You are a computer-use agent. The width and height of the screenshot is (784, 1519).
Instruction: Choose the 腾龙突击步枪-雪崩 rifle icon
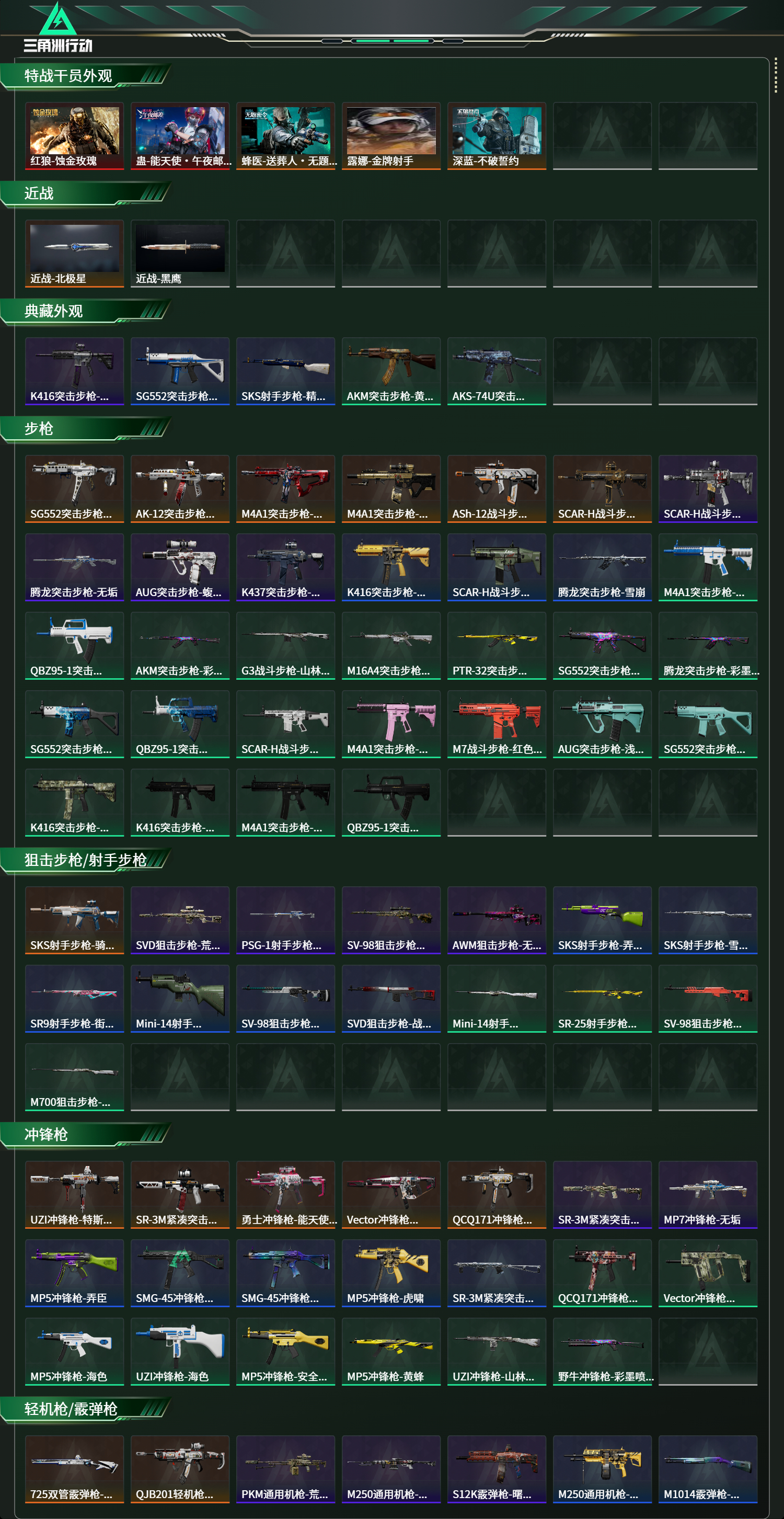(602, 567)
